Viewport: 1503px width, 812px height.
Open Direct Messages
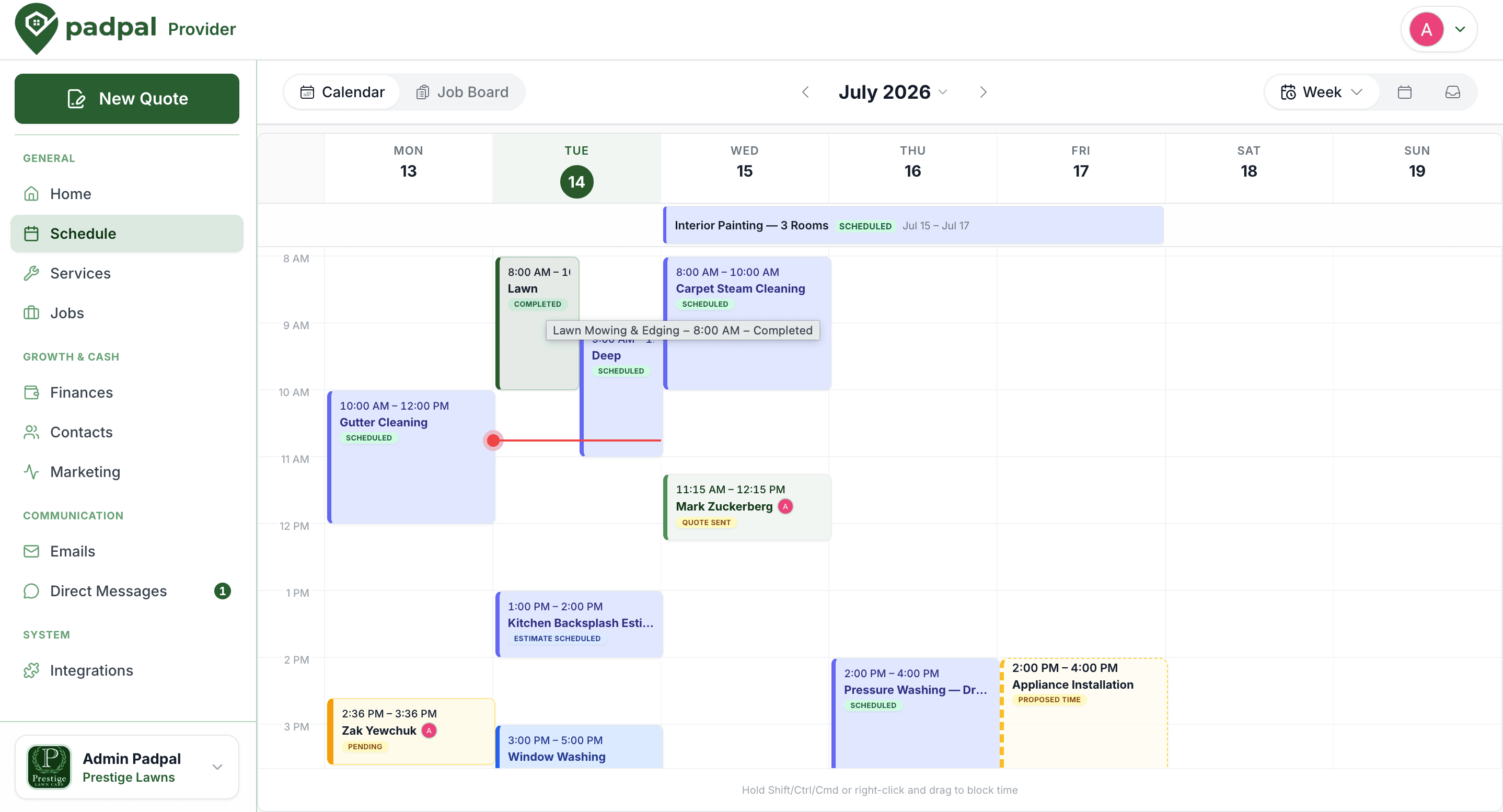pyautogui.click(x=126, y=591)
